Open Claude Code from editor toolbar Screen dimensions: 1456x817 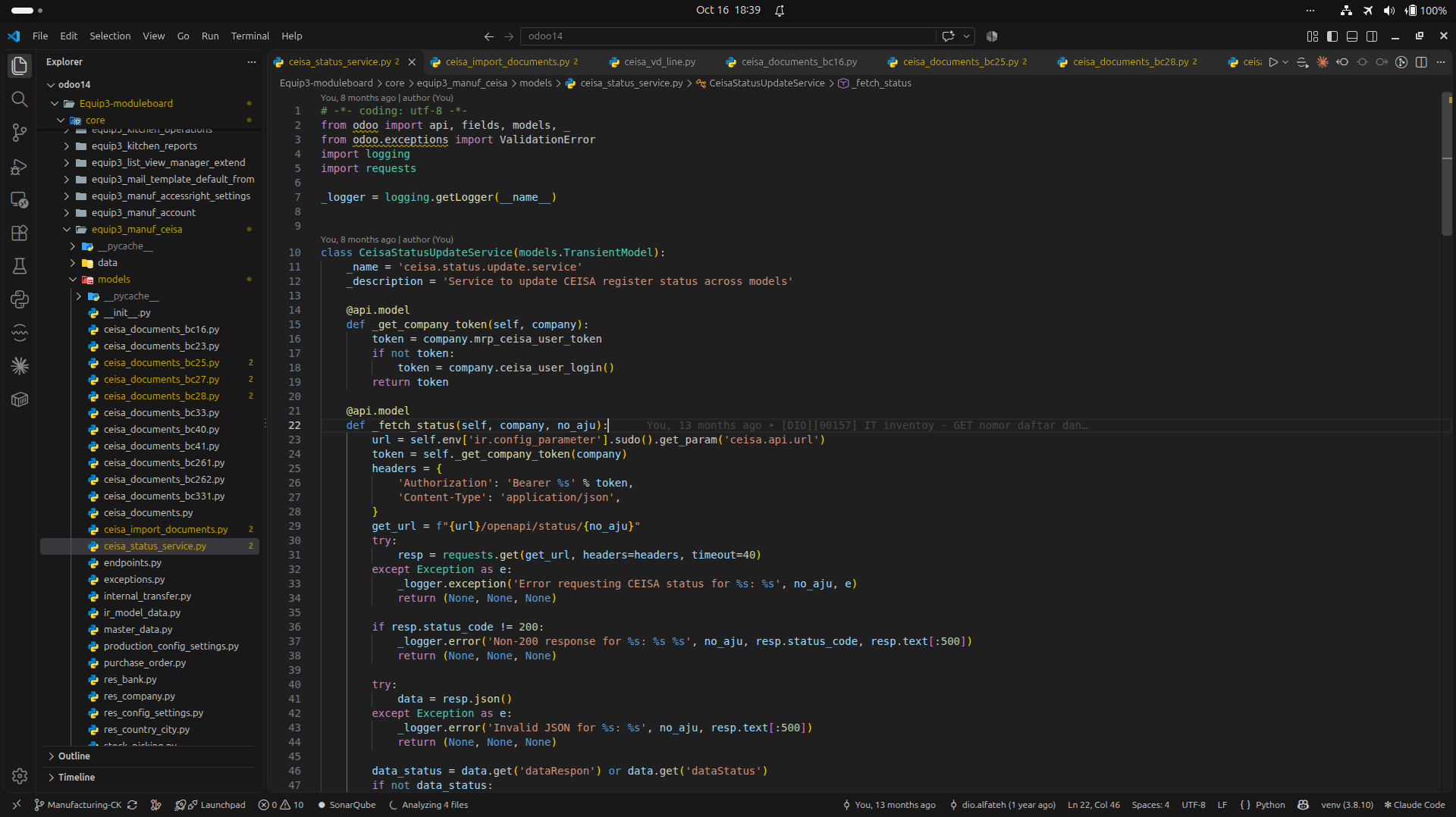click(x=1323, y=62)
